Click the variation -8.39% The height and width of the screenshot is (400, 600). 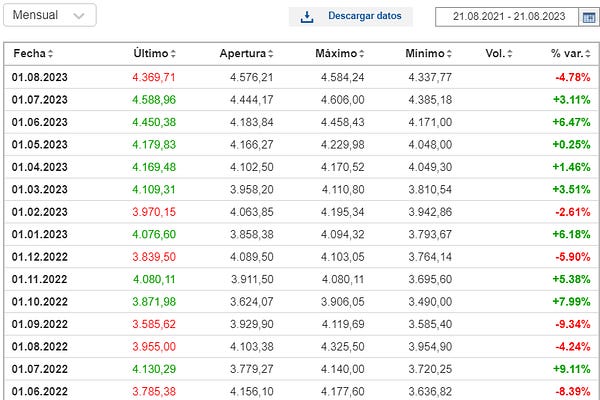(x=573, y=392)
